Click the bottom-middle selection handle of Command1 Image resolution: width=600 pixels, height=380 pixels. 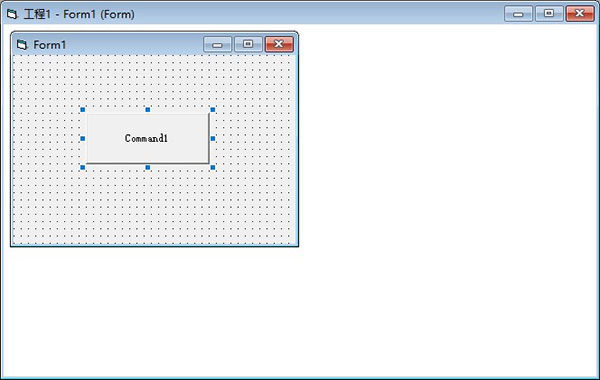[x=148, y=167]
